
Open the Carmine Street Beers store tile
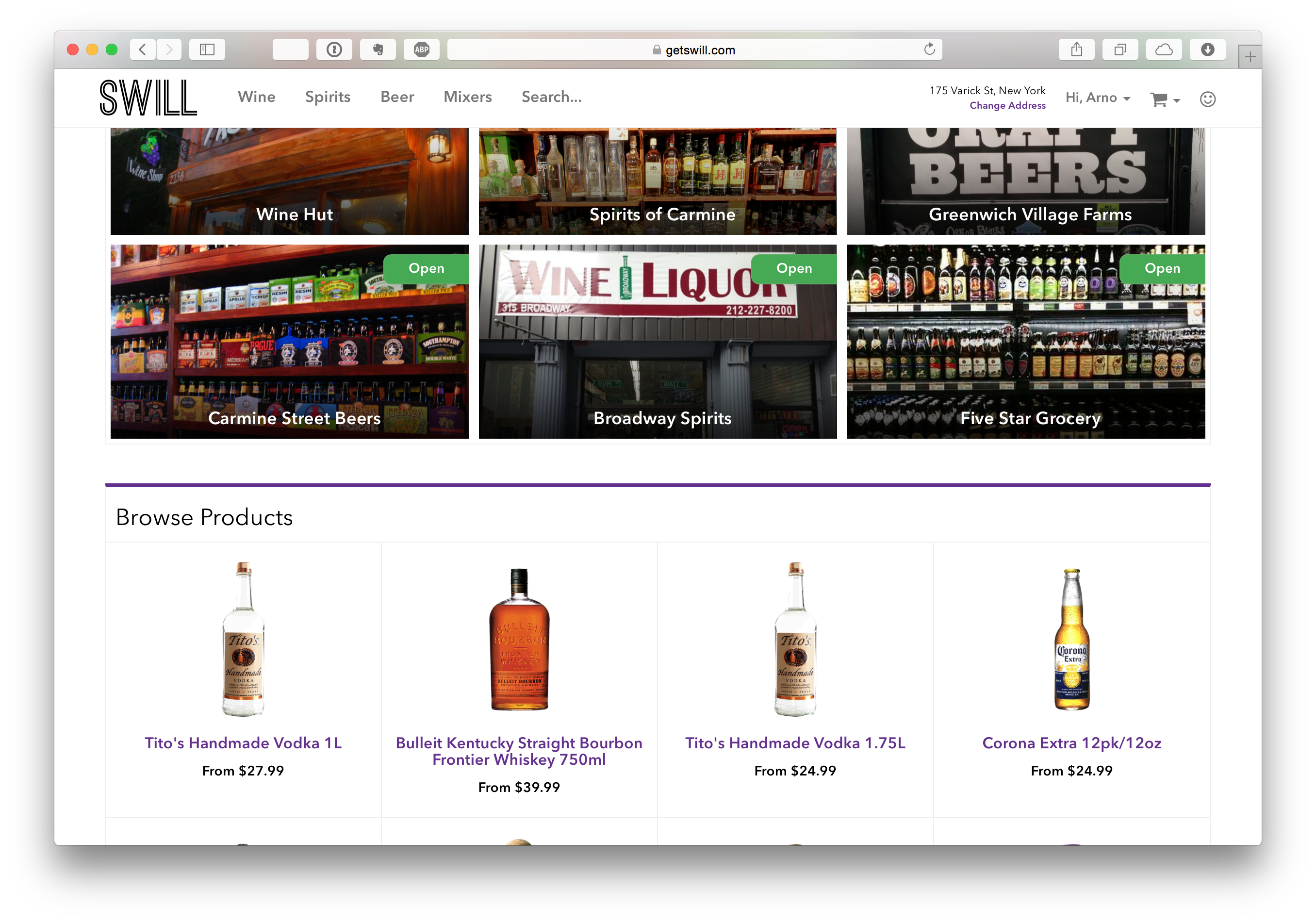coord(289,342)
